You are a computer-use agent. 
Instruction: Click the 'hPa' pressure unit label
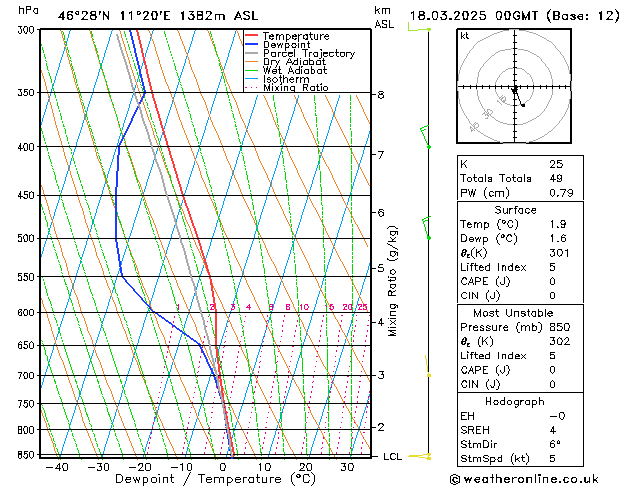(28, 10)
